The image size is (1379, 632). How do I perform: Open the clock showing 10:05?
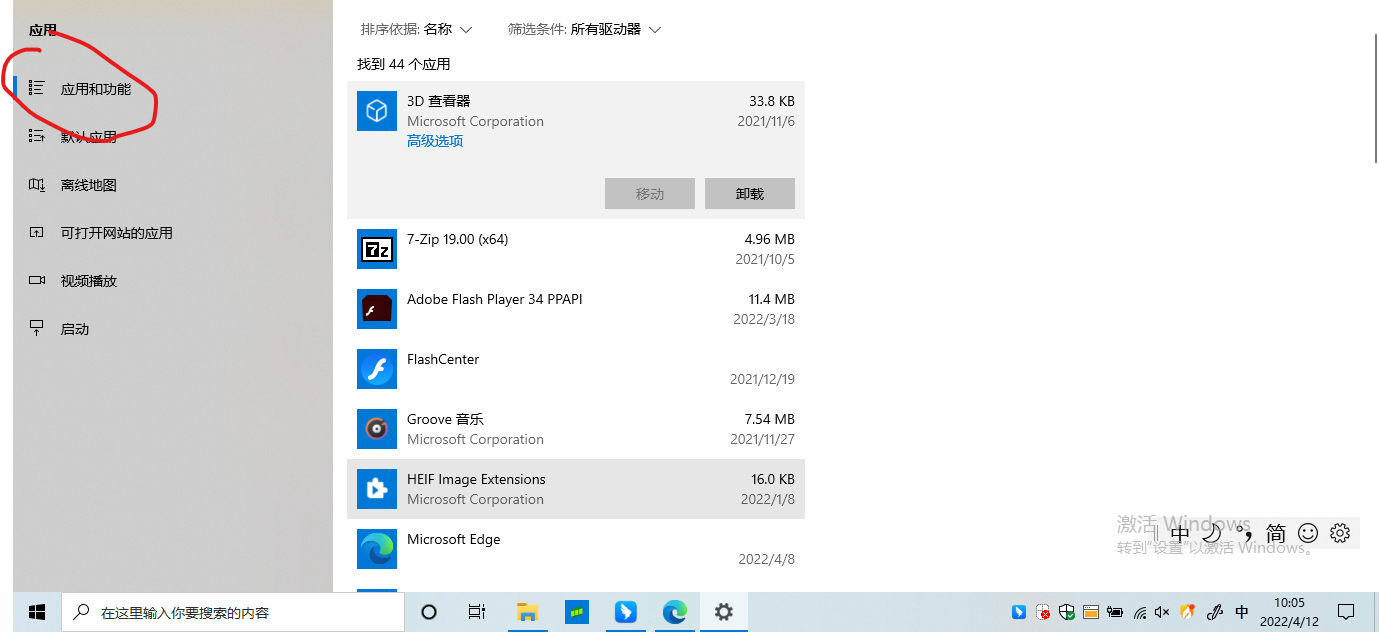(x=1289, y=612)
